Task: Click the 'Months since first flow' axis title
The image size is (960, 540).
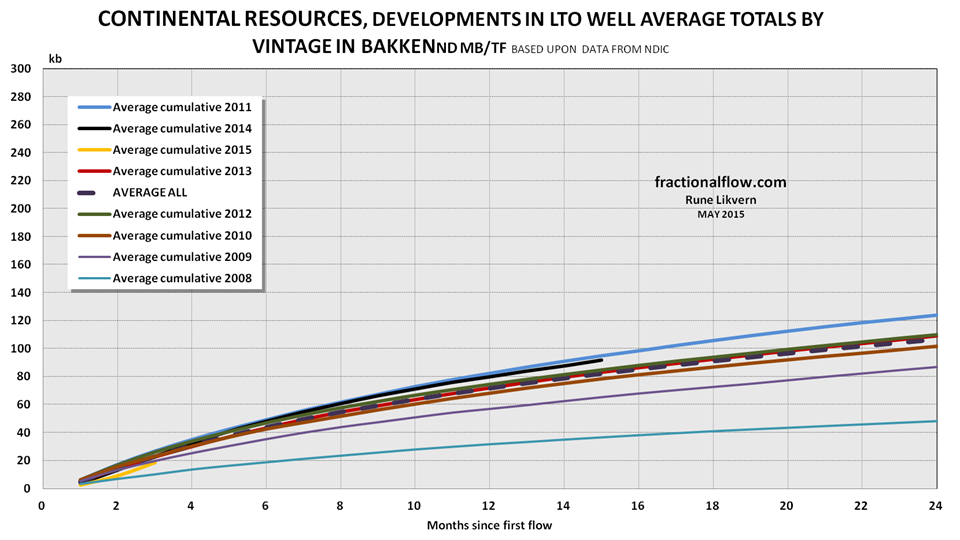Action: coord(489,524)
